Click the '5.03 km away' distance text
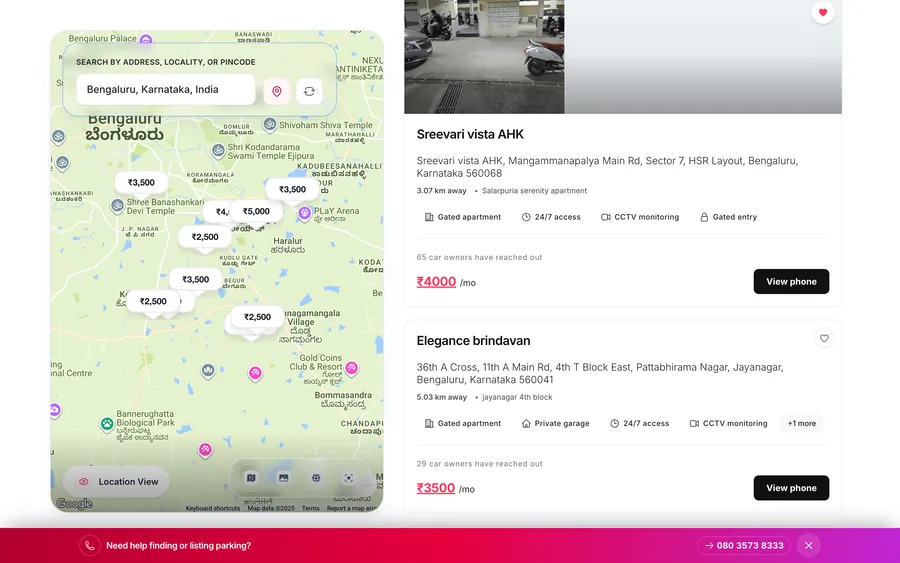 pos(441,397)
